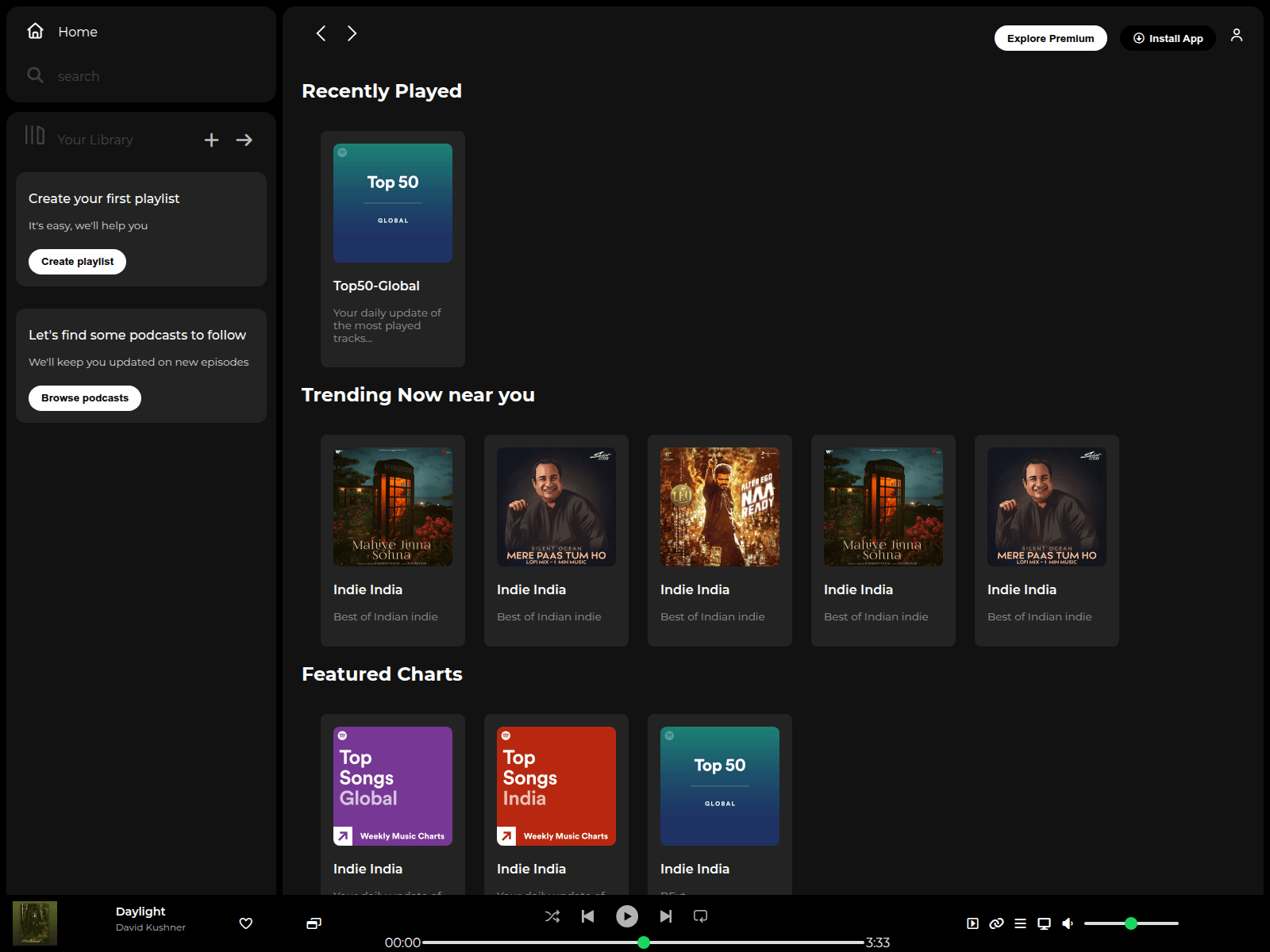Skip to previous track
The width and height of the screenshot is (1270, 952).
click(x=587, y=916)
